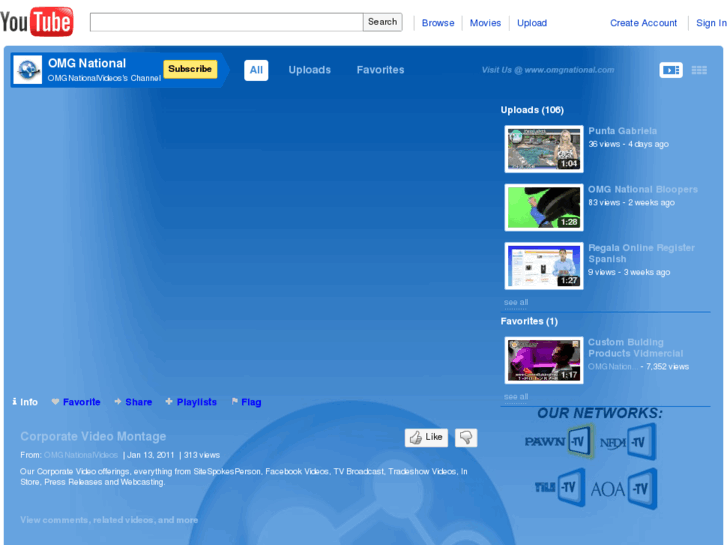Open the Custom Bulding Products Vidmercial thumbnail
This screenshot has height=545, width=727.
pyautogui.click(x=544, y=360)
